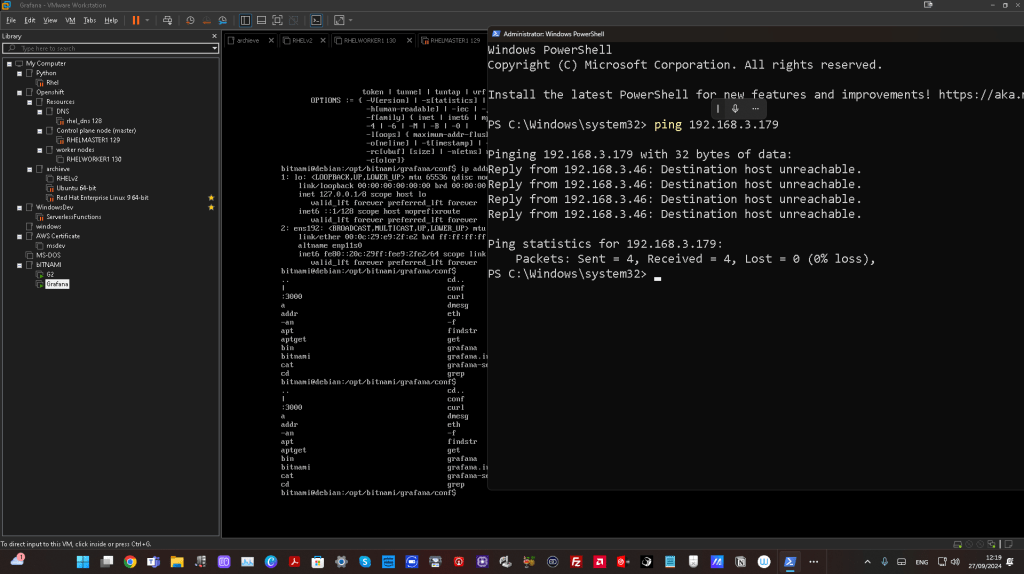The image size is (1024, 574).
Task: Collapse the BITNAMI folder
Action: tap(20, 265)
